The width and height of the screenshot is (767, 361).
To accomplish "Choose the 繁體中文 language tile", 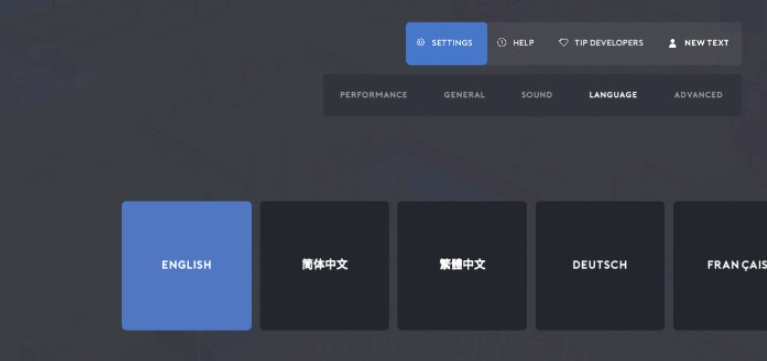I will pyautogui.click(x=462, y=266).
